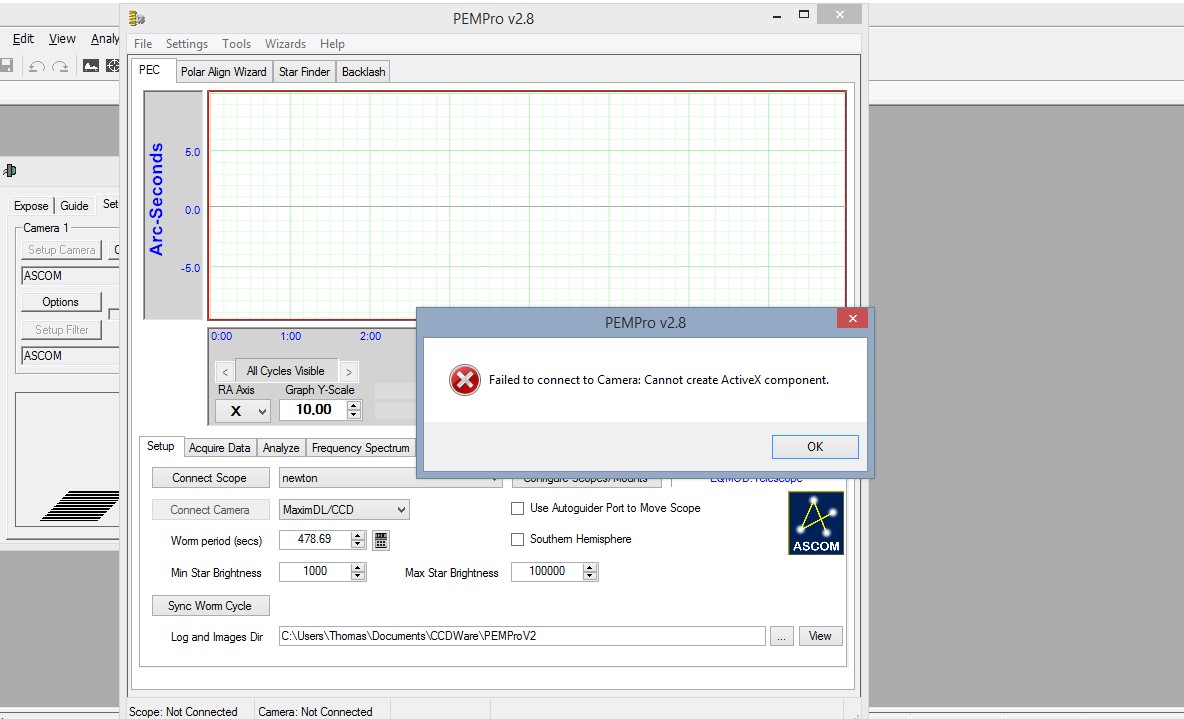Select the PEC tab
Viewport: 1184px width, 719px height.
click(x=150, y=70)
